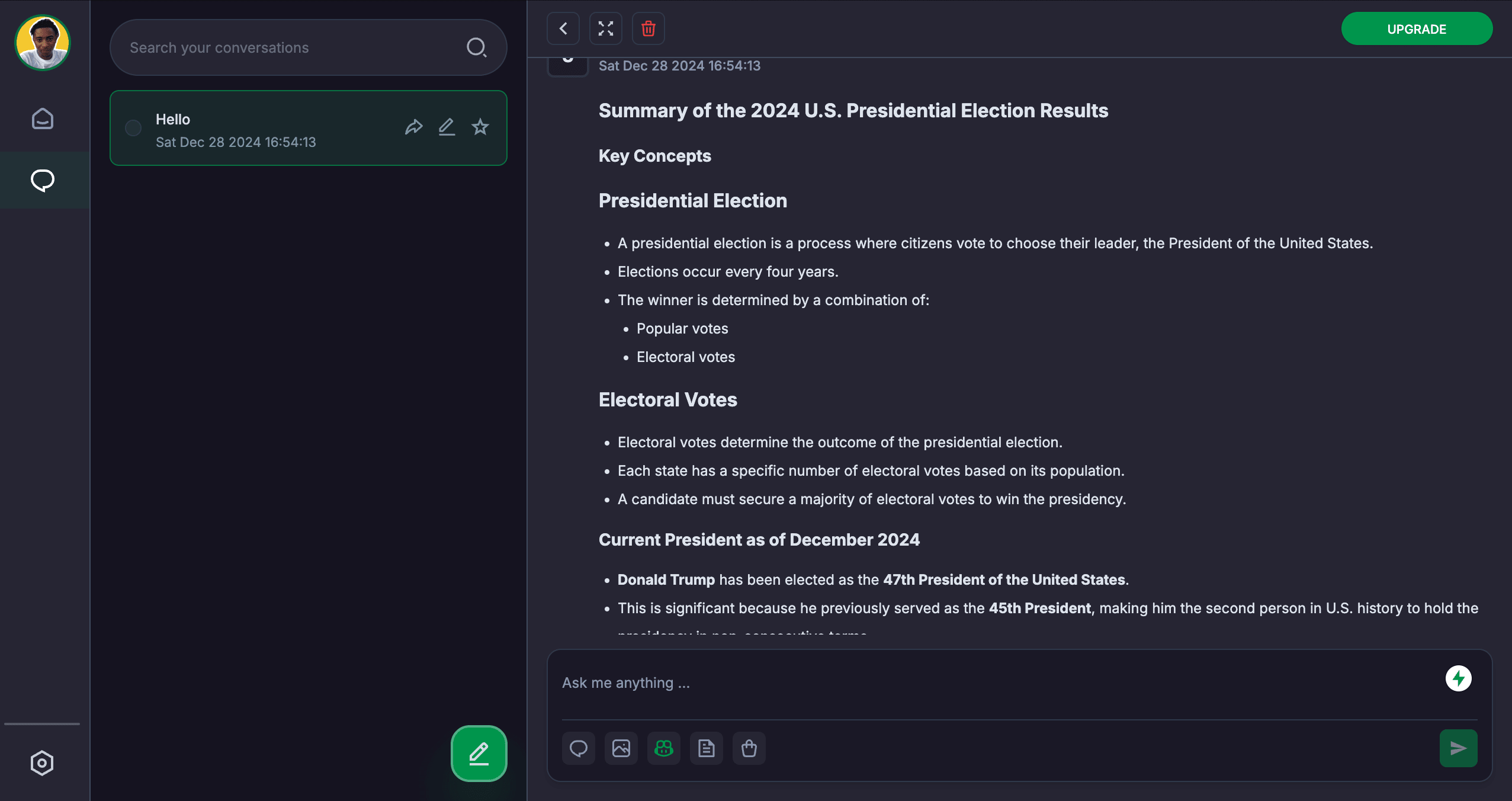
Task: Click the UPGRADE button
Action: (1417, 29)
